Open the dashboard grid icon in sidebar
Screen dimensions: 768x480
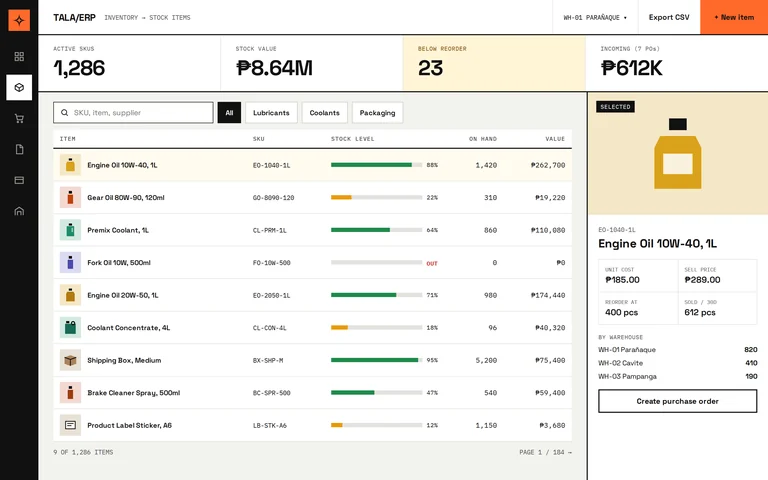19,57
